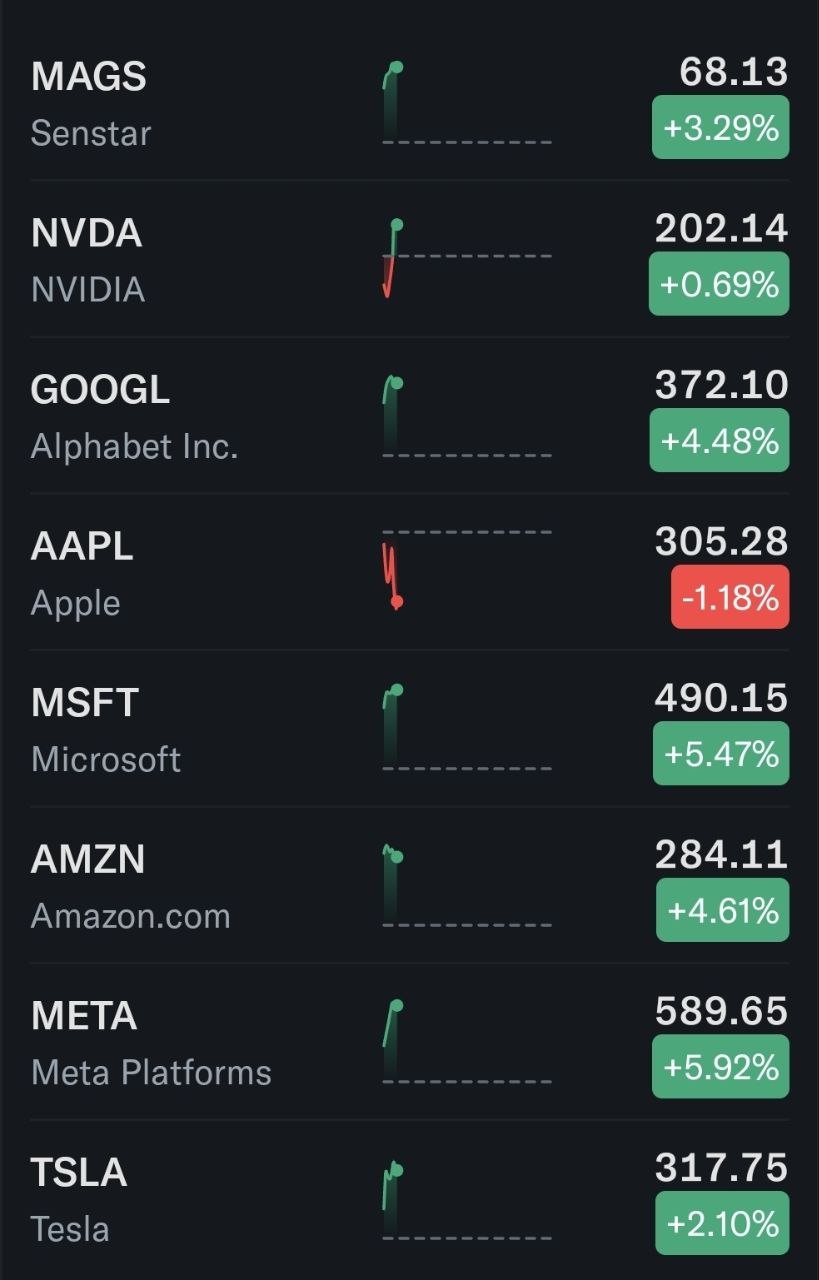Open the TSLA Tesla listing
Screen dimensions: 819x1280
[x=409, y=1198]
